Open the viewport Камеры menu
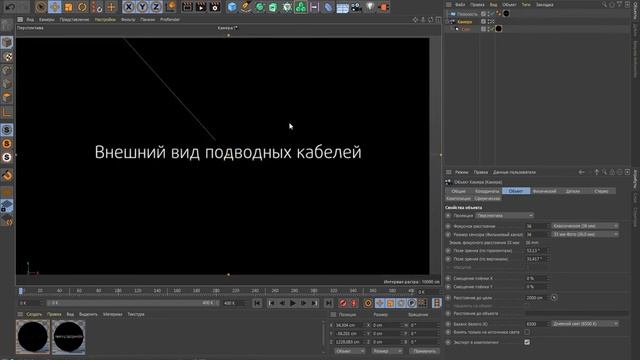The width and height of the screenshot is (640, 360). click(x=47, y=20)
